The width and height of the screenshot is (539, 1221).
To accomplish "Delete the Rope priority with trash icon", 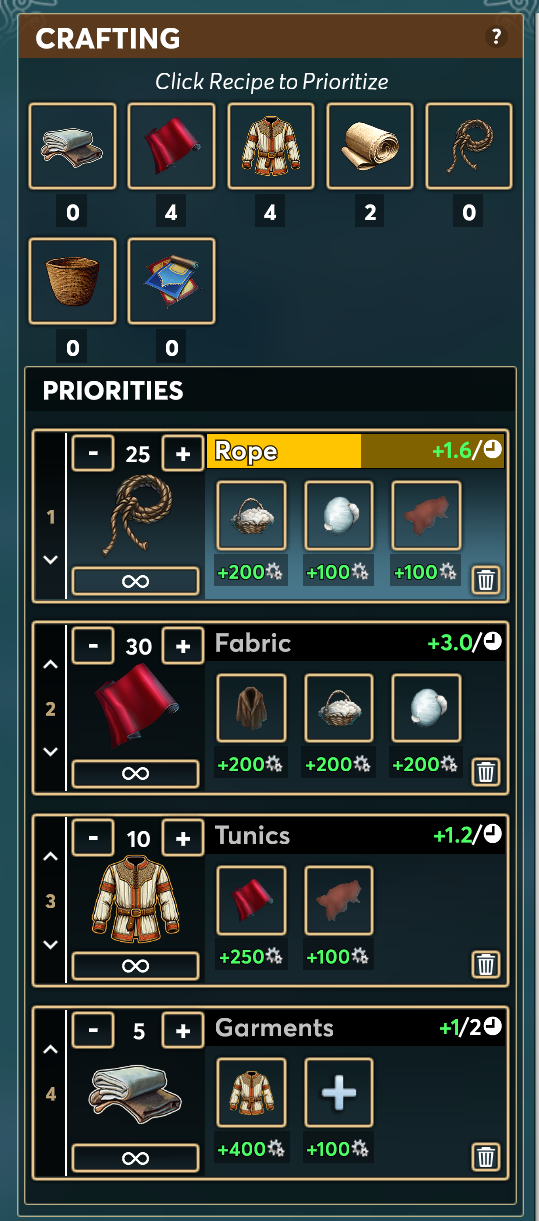I will 486,579.
